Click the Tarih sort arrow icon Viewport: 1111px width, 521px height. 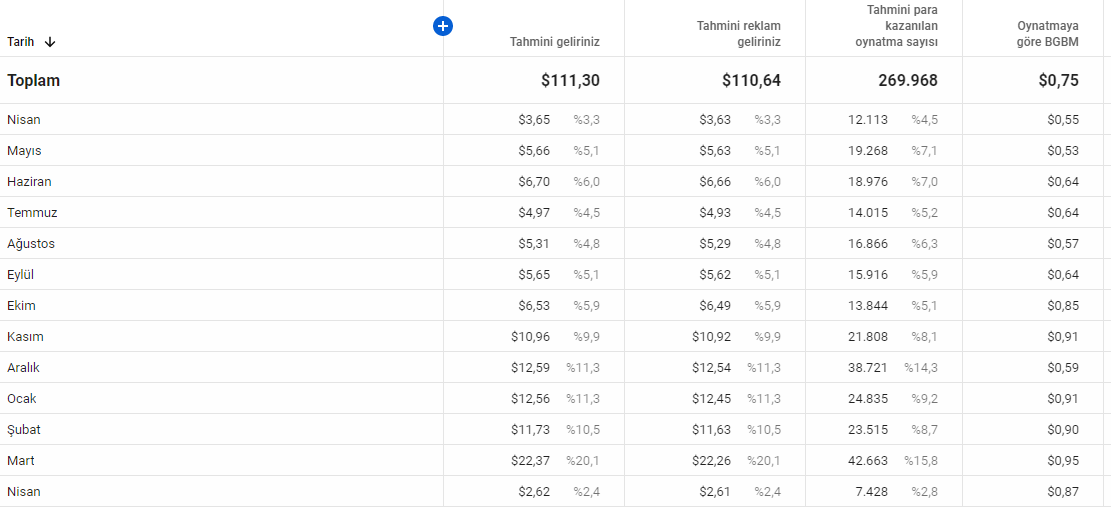(50, 42)
